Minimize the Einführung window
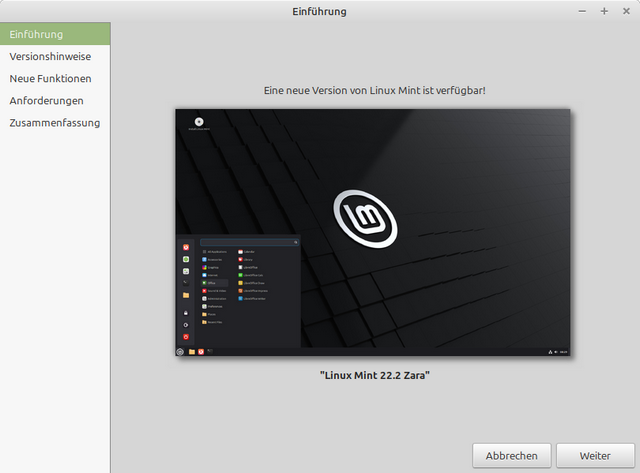The image size is (640, 473). click(x=583, y=11)
